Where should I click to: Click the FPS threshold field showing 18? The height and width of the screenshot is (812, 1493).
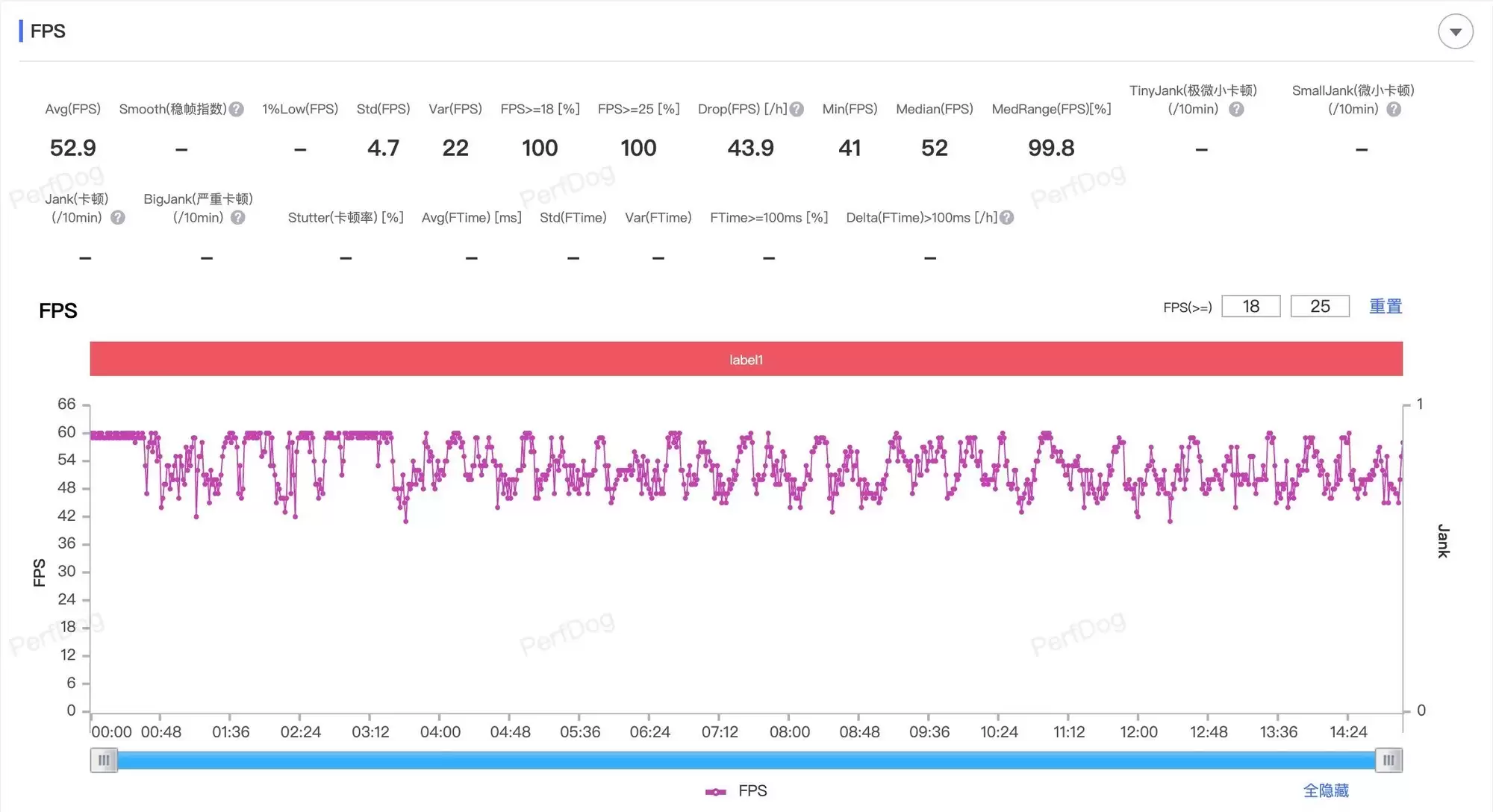coord(1250,306)
